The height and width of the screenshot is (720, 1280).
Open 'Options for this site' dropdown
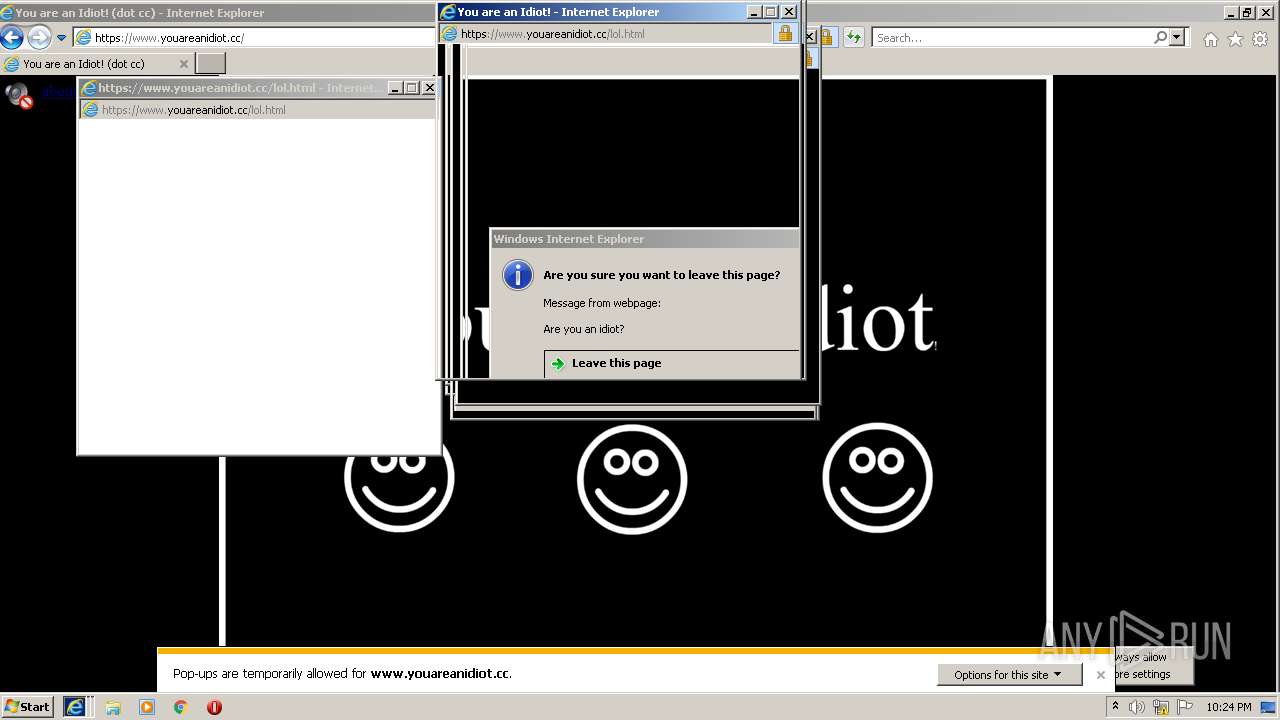click(1009, 675)
